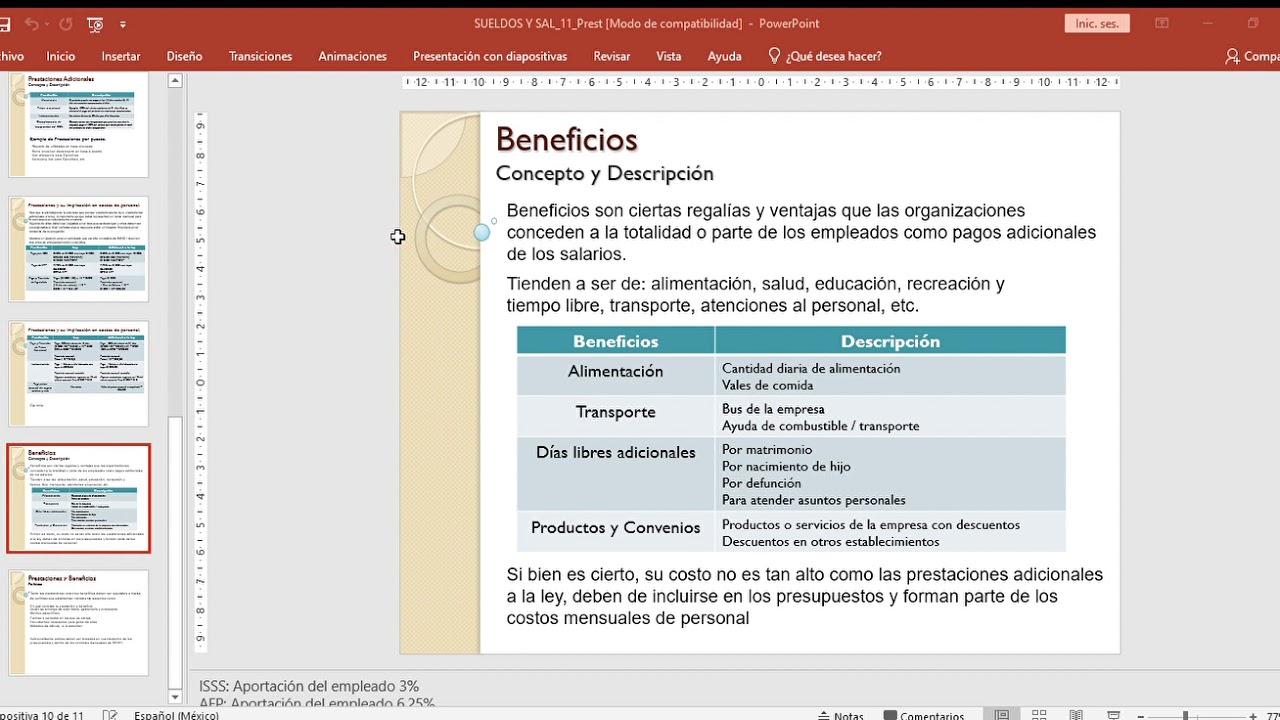Click the Descripción table header
The image size is (1280, 720).
[x=890, y=341]
